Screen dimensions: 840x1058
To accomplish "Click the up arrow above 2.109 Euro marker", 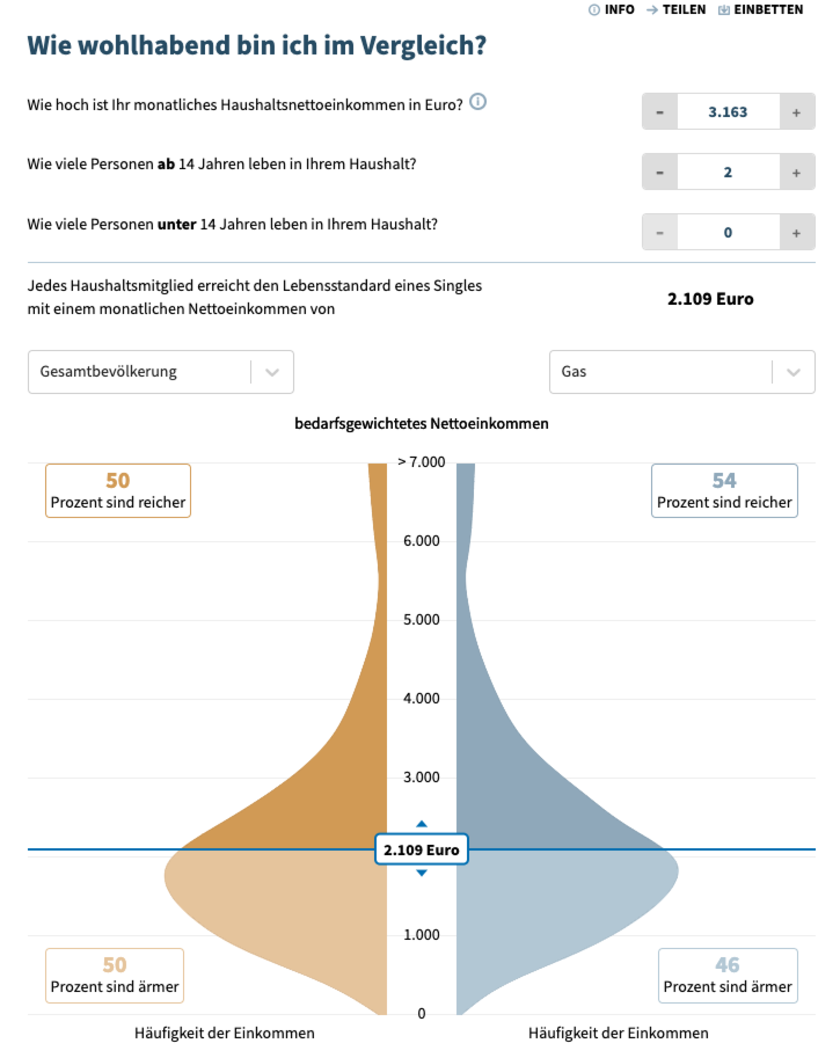I will click(x=421, y=824).
